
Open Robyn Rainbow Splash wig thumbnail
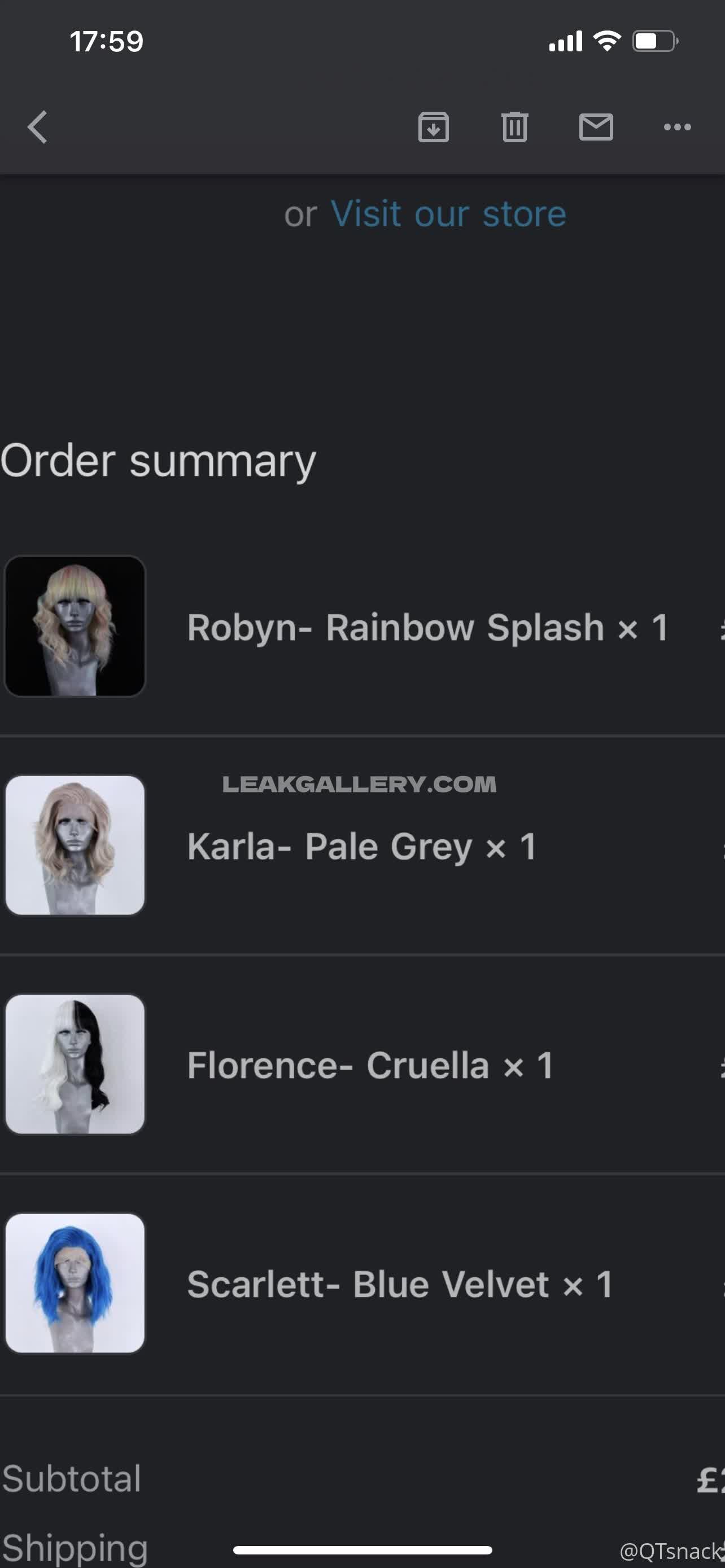[75, 626]
